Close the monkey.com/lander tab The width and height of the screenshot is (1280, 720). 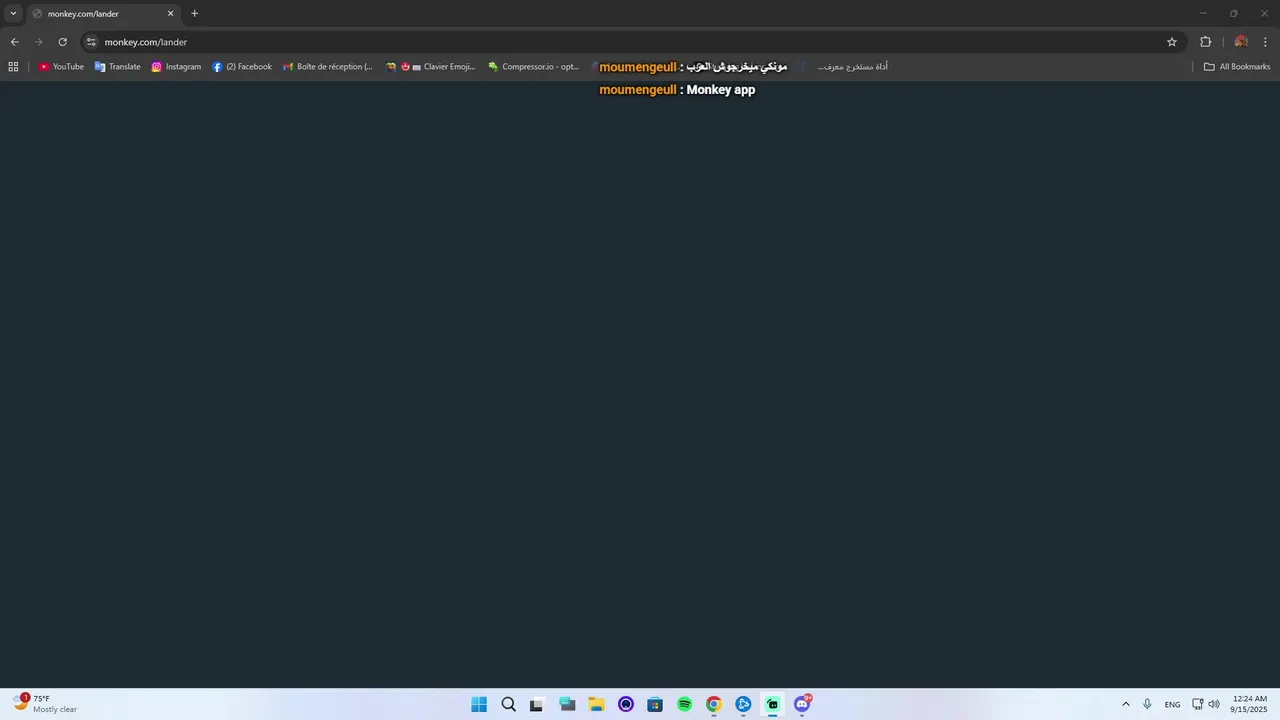tap(170, 14)
